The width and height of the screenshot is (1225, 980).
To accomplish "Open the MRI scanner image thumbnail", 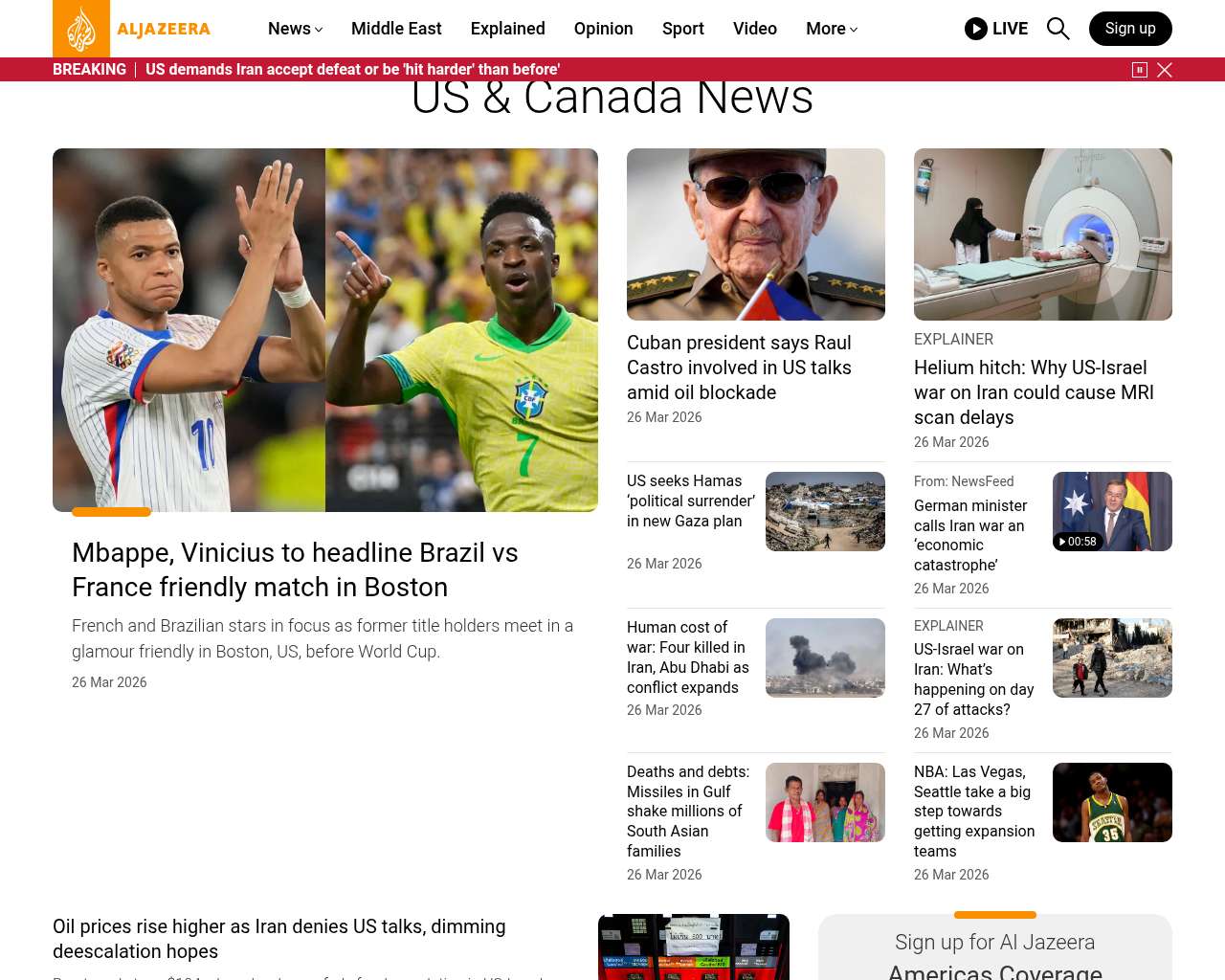I will click(1043, 234).
